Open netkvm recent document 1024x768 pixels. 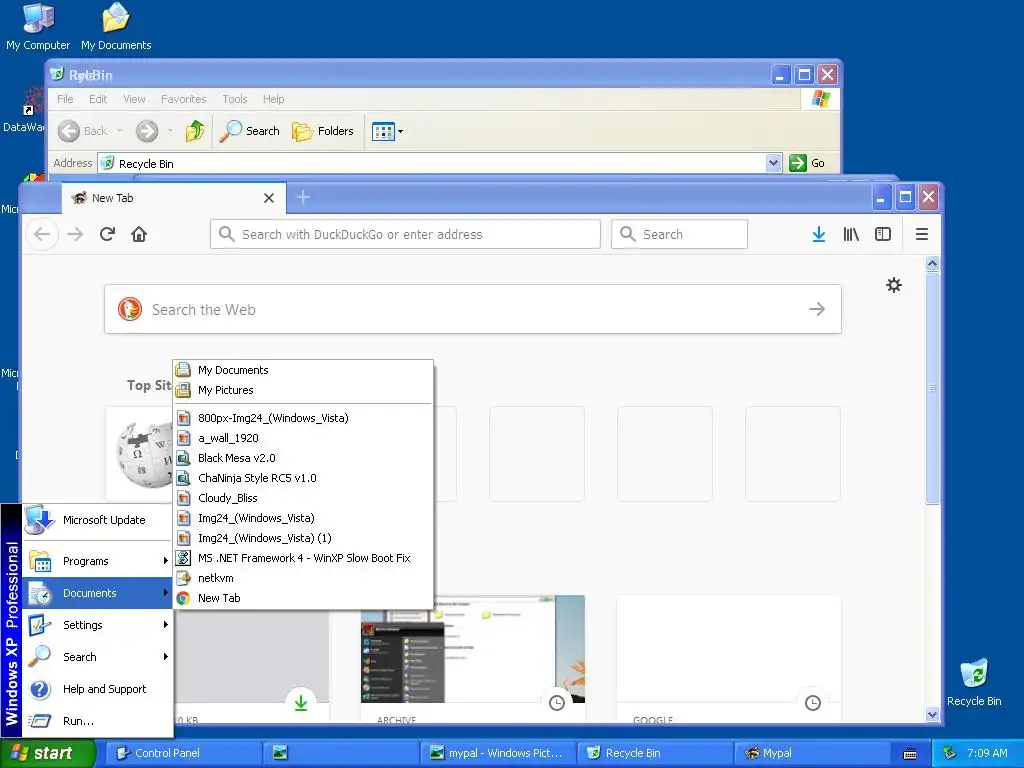tap(303, 578)
